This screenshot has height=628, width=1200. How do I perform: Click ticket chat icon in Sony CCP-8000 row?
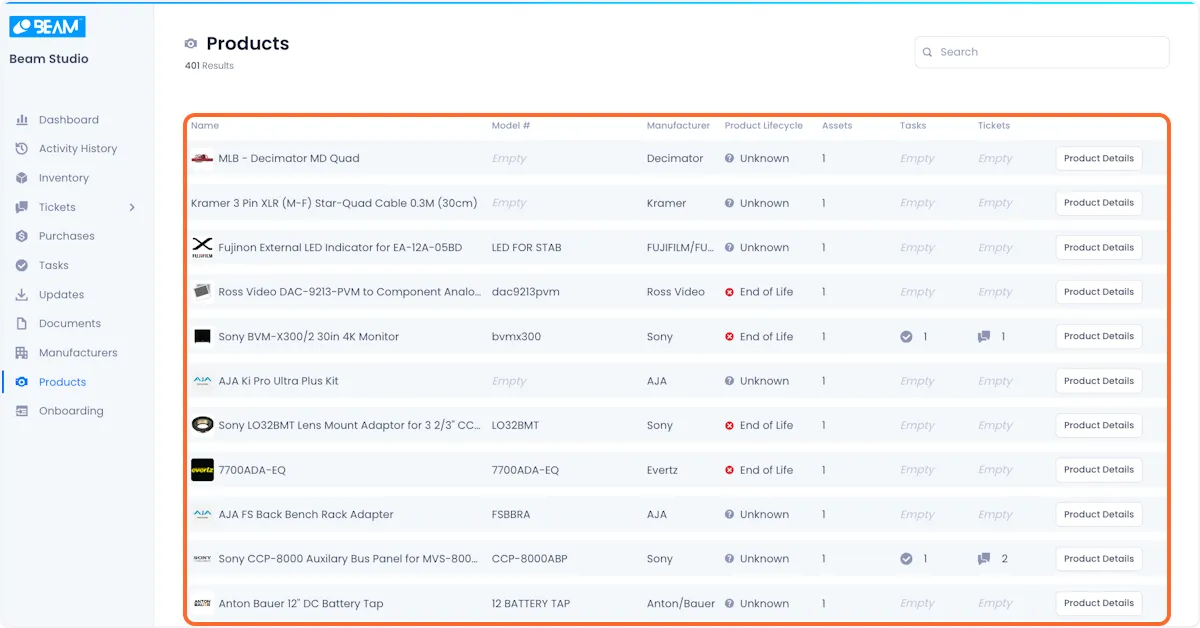click(984, 559)
